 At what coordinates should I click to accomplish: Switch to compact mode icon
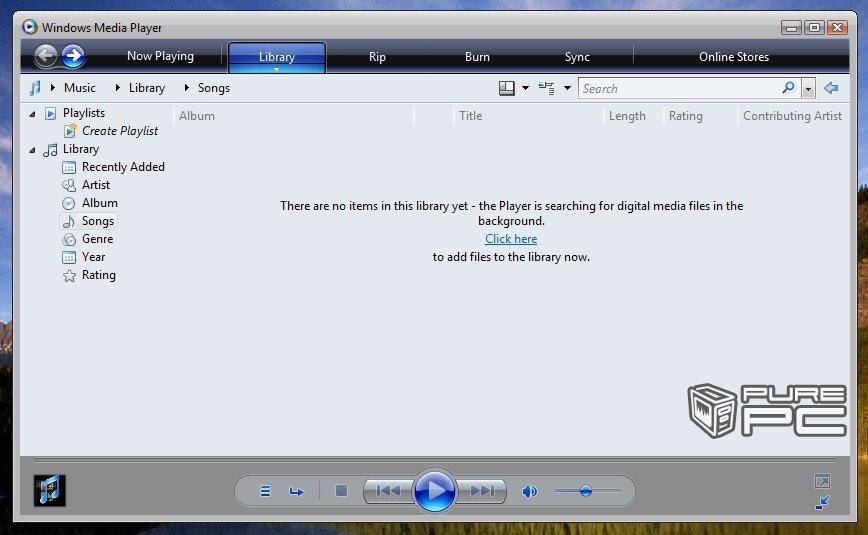[x=822, y=502]
